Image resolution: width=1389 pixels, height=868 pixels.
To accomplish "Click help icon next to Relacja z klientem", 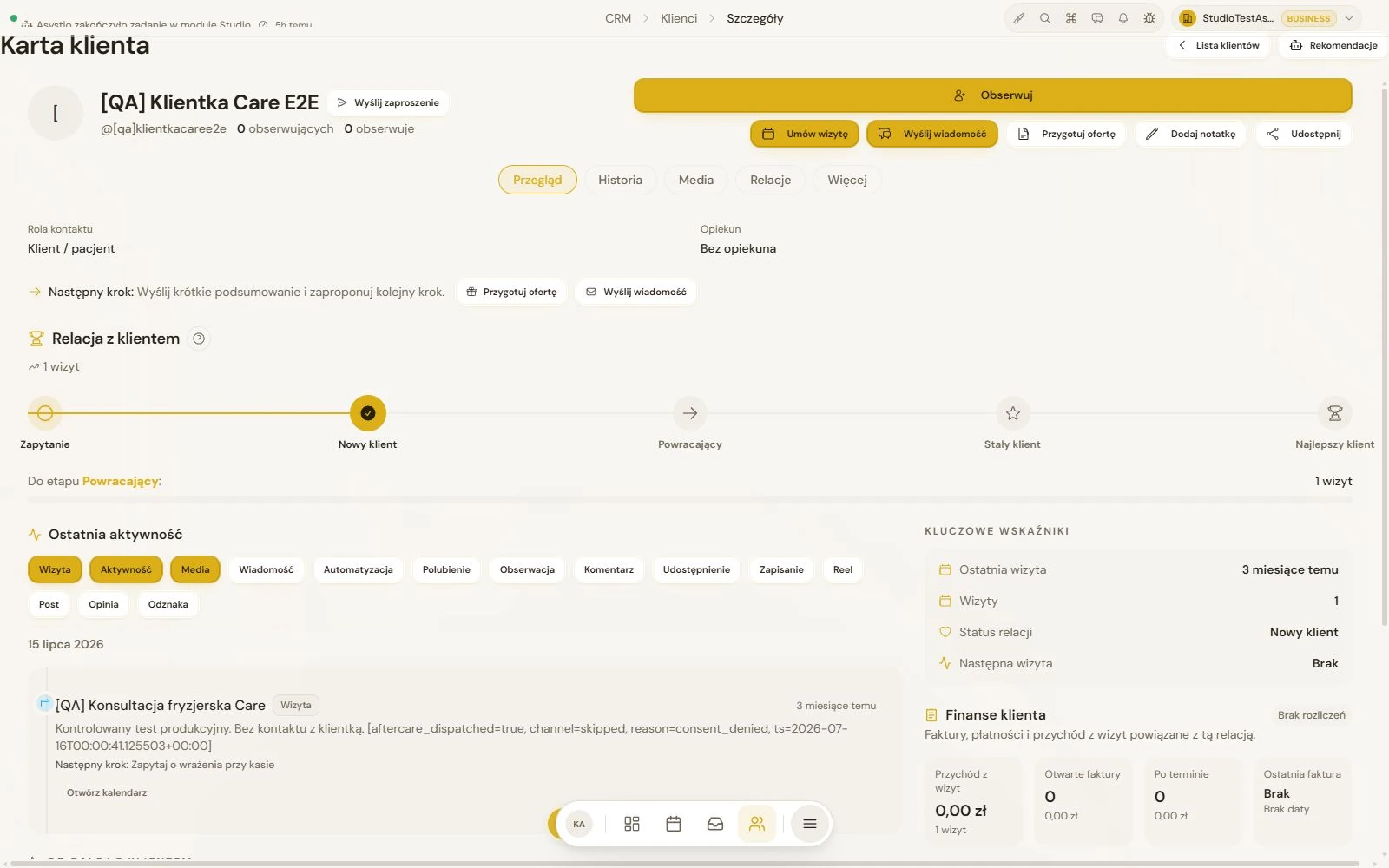I will [x=199, y=339].
